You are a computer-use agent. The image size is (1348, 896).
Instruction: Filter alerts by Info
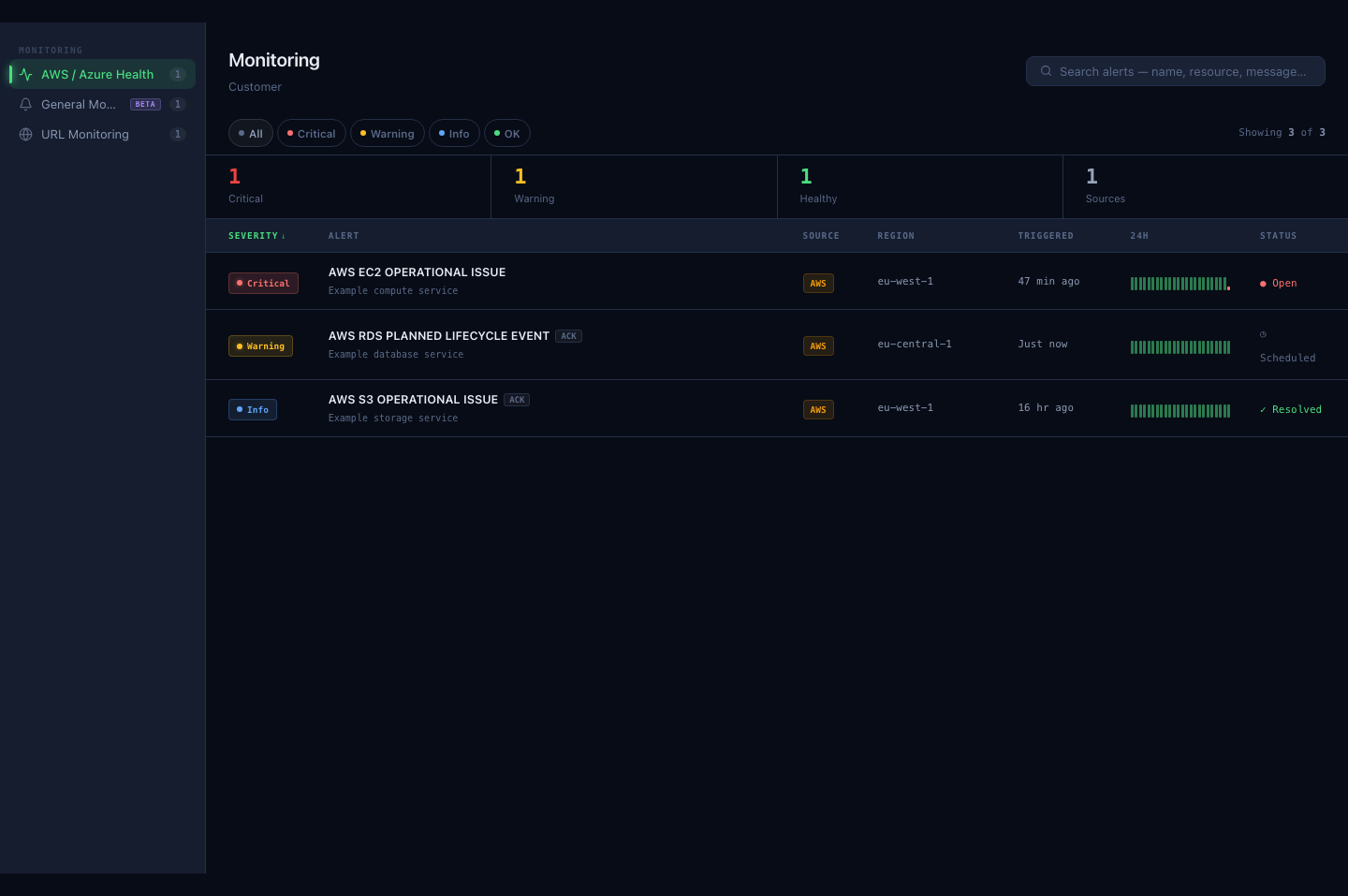pos(454,134)
